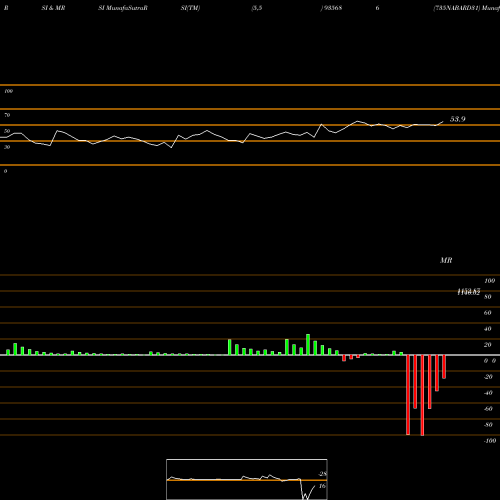Click the MR axis label -100
The image size is (500, 500).
click(490, 441)
